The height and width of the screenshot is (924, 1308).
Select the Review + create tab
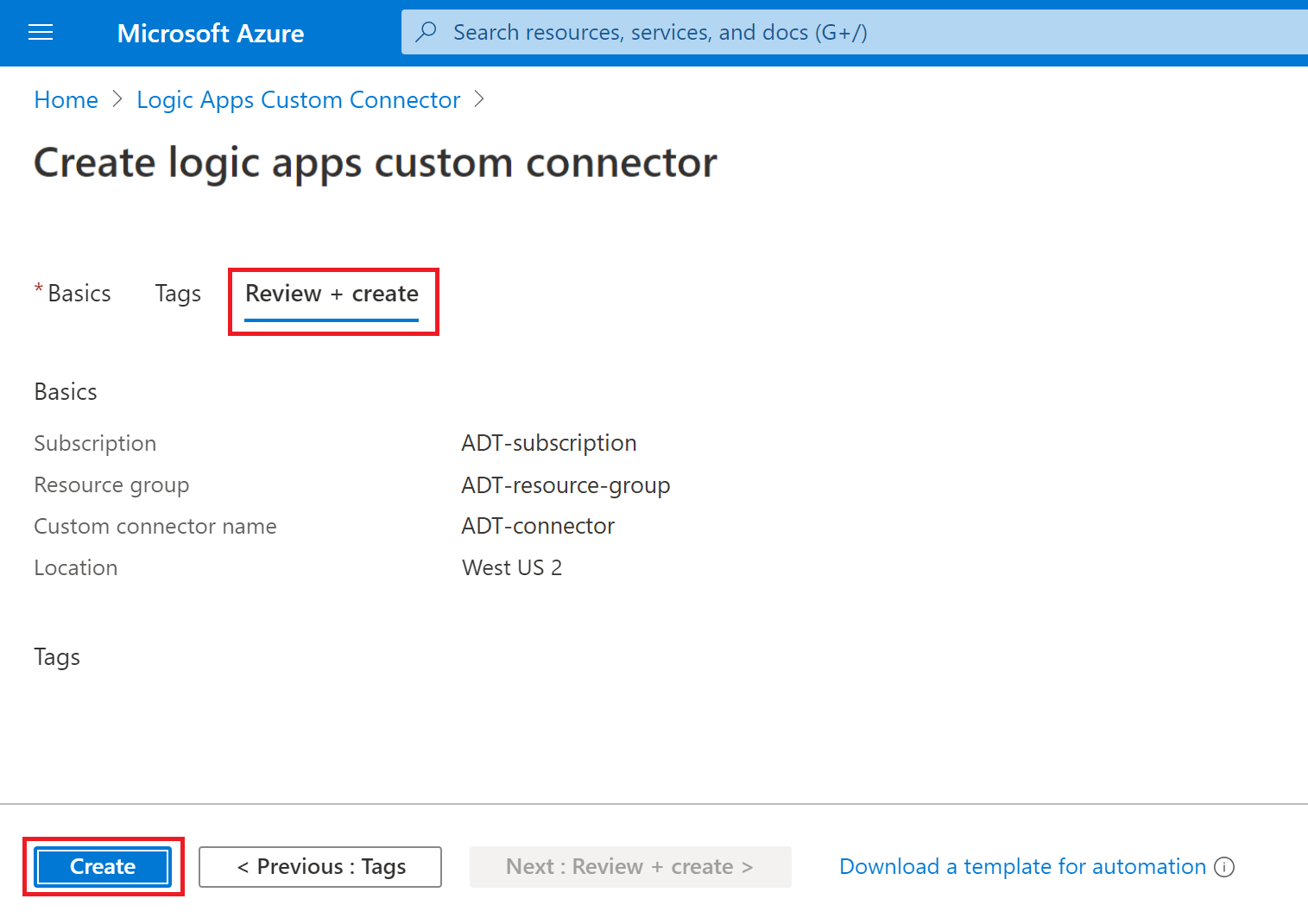coord(332,294)
